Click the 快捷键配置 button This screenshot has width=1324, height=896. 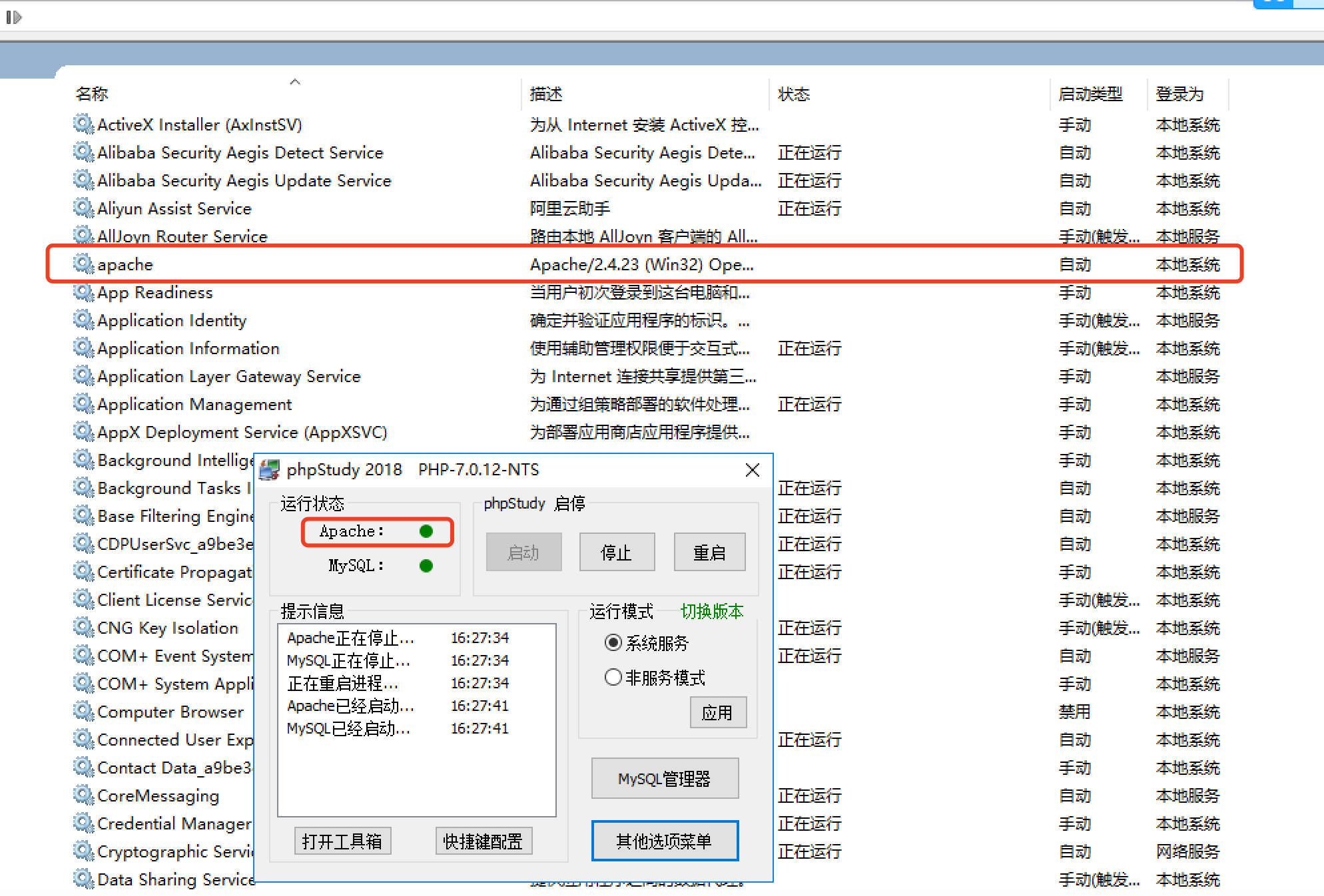pyautogui.click(x=484, y=841)
